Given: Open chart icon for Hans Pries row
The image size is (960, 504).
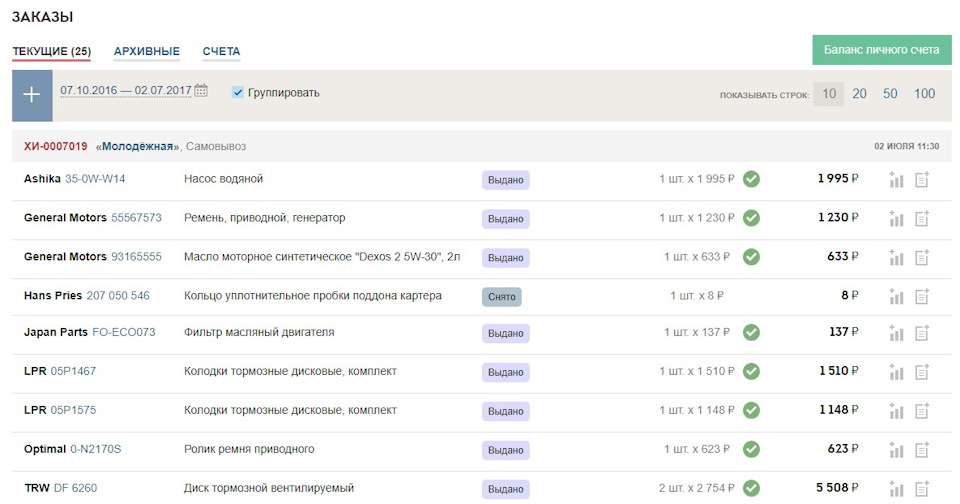Looking at the screenshot, I should [896, 296].
